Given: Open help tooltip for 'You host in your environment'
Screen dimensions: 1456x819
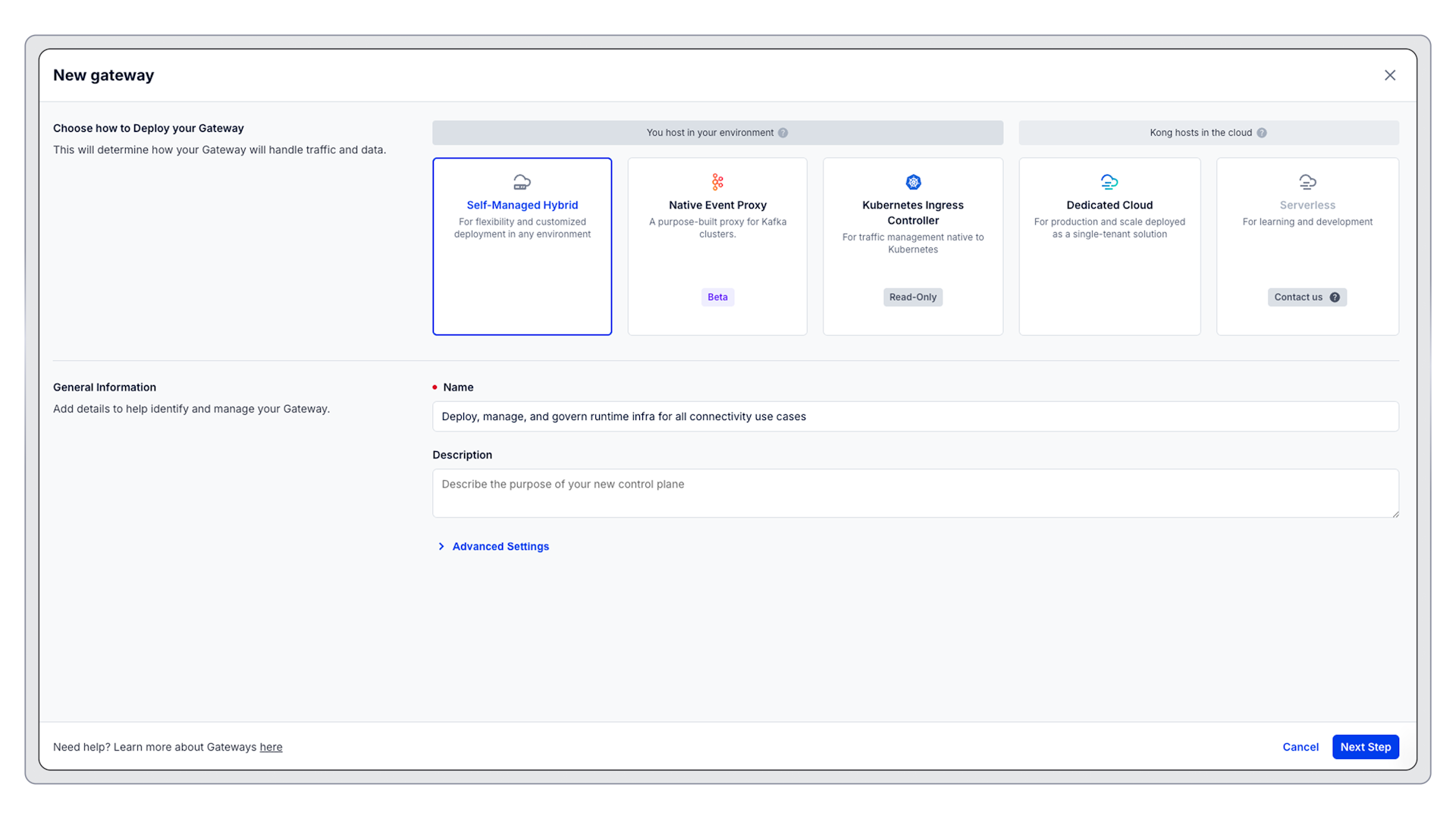Looking at the screenshot, I should click(x=783, y=132).
